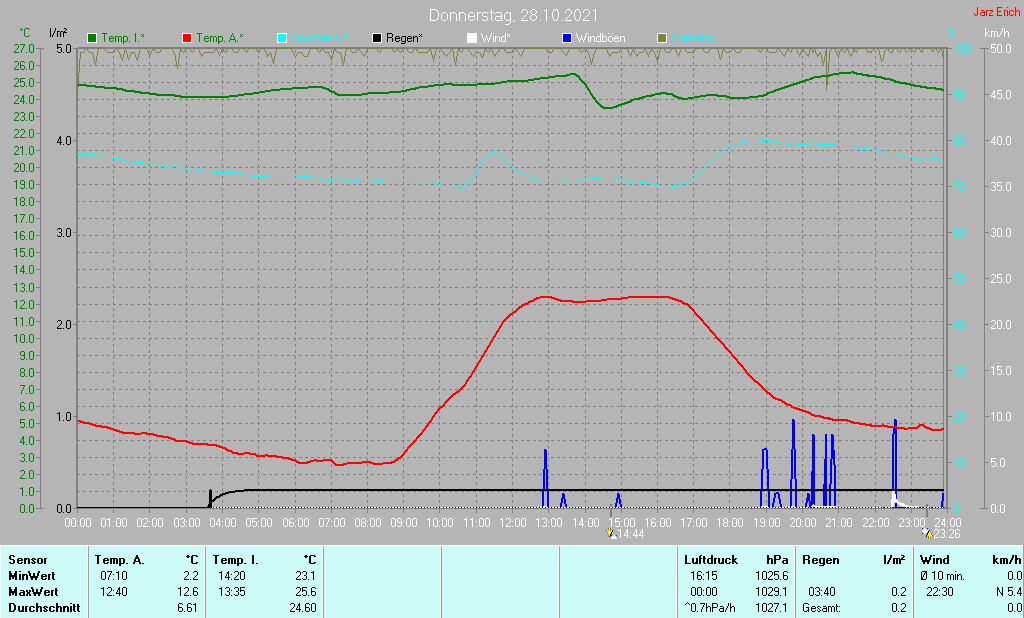1024x618 pixels.
Task: Click the average value 6.61
Action: pyautogui.click(x=188, y=608)
